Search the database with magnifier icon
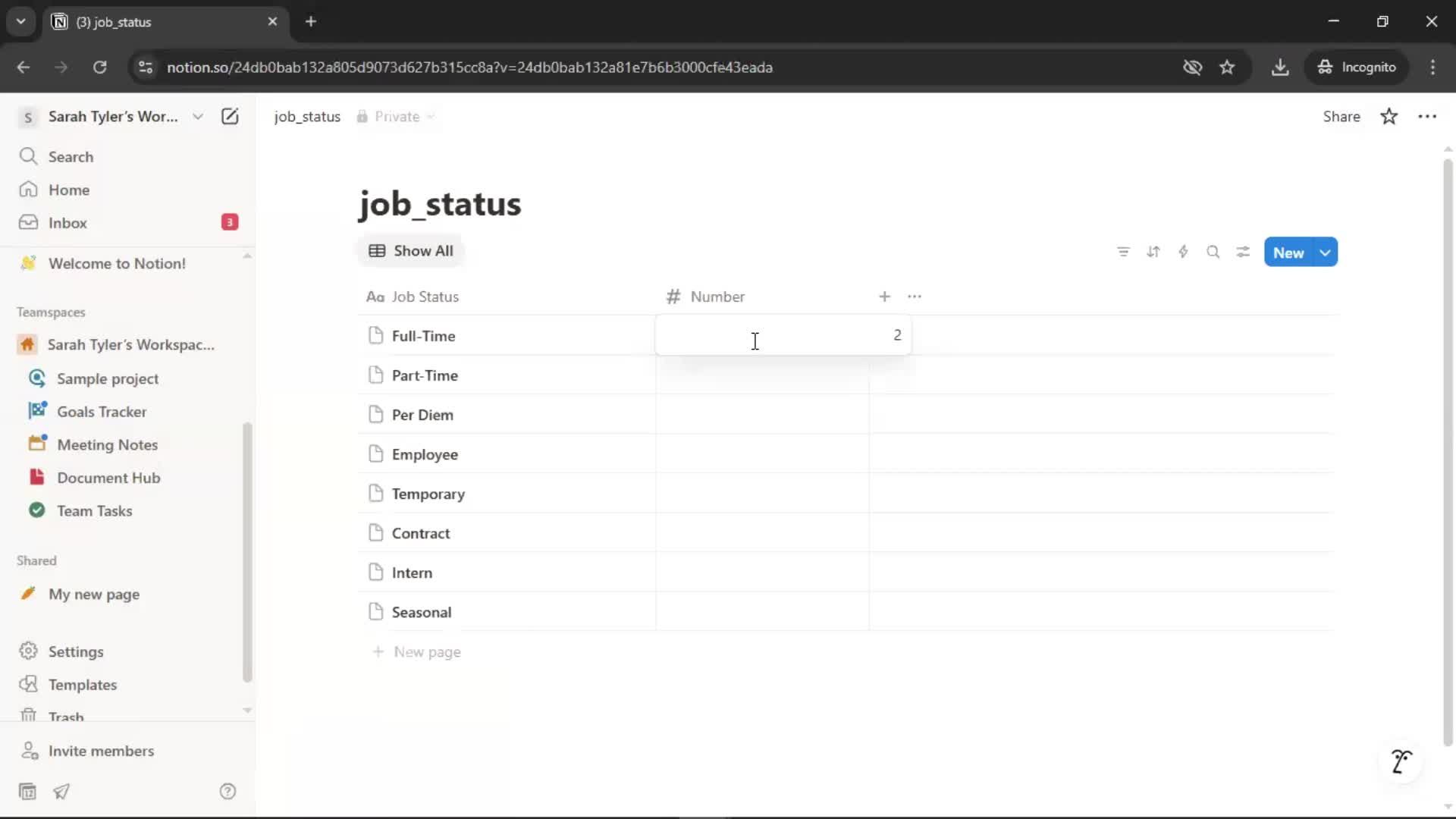 pos(1213,253)
